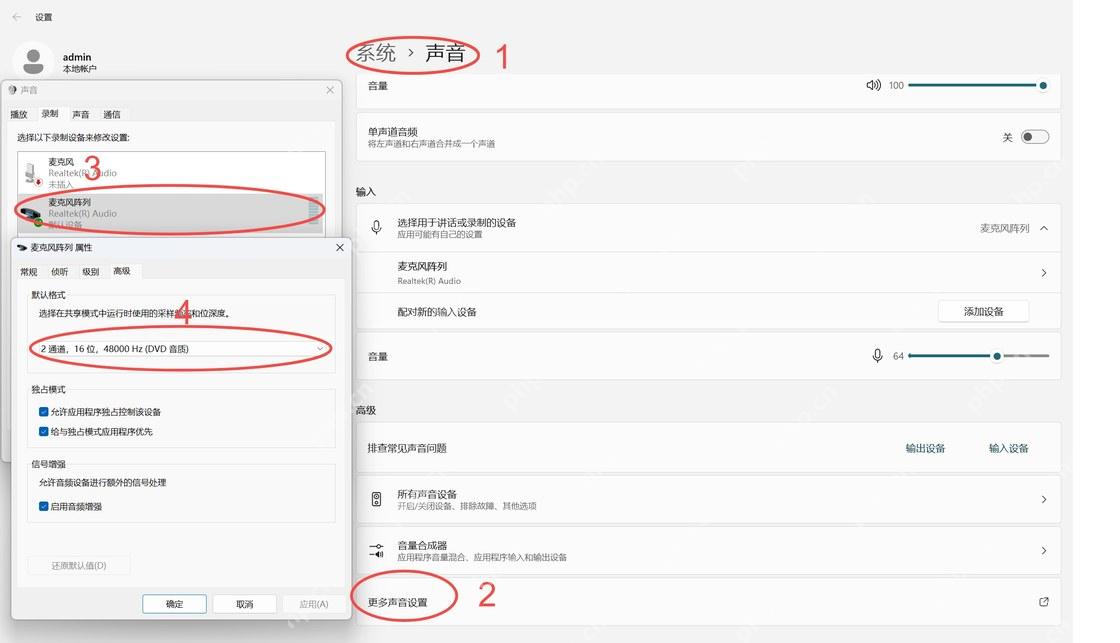Click the speaker icon for all sound devices
The image size is (1120, 643).
tap(376, 499)
